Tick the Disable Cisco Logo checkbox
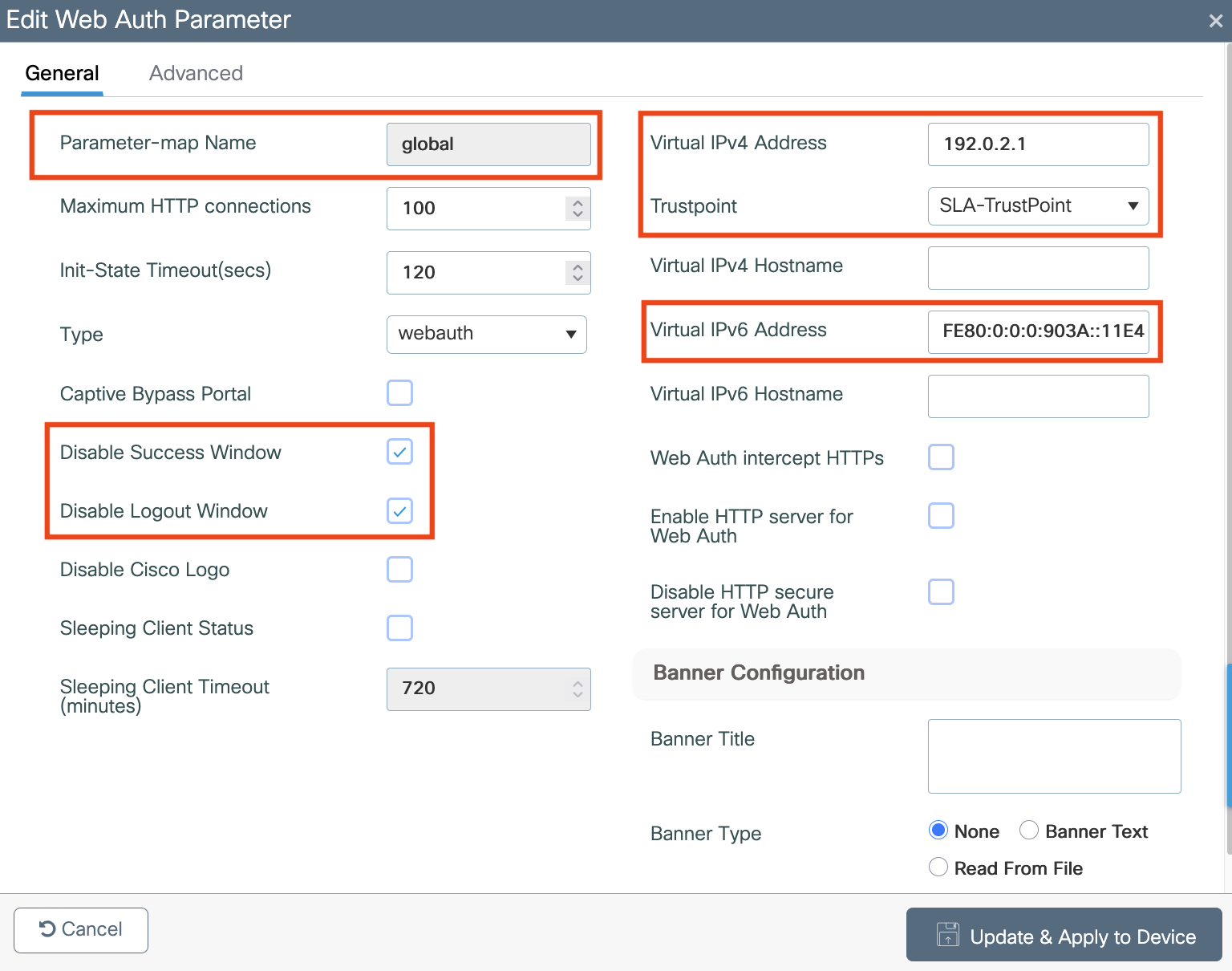This screenshot has height=971, width=1232. (x=399, y=570)
